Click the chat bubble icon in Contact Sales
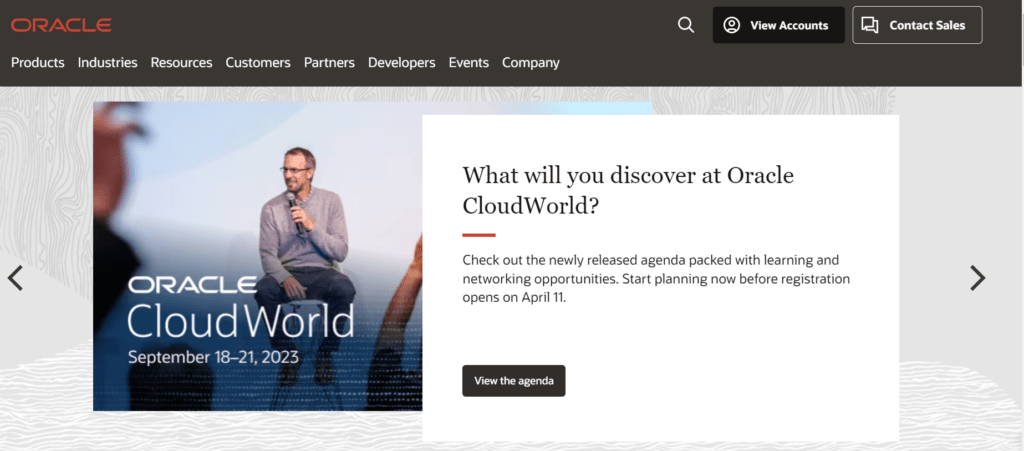1024x451 pixels. tap(870, 25)
